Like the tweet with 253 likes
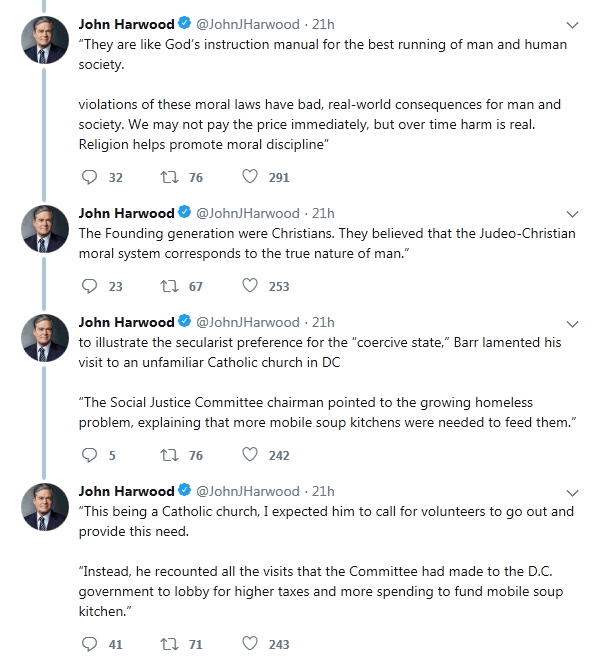 click(x=250, y=286)
